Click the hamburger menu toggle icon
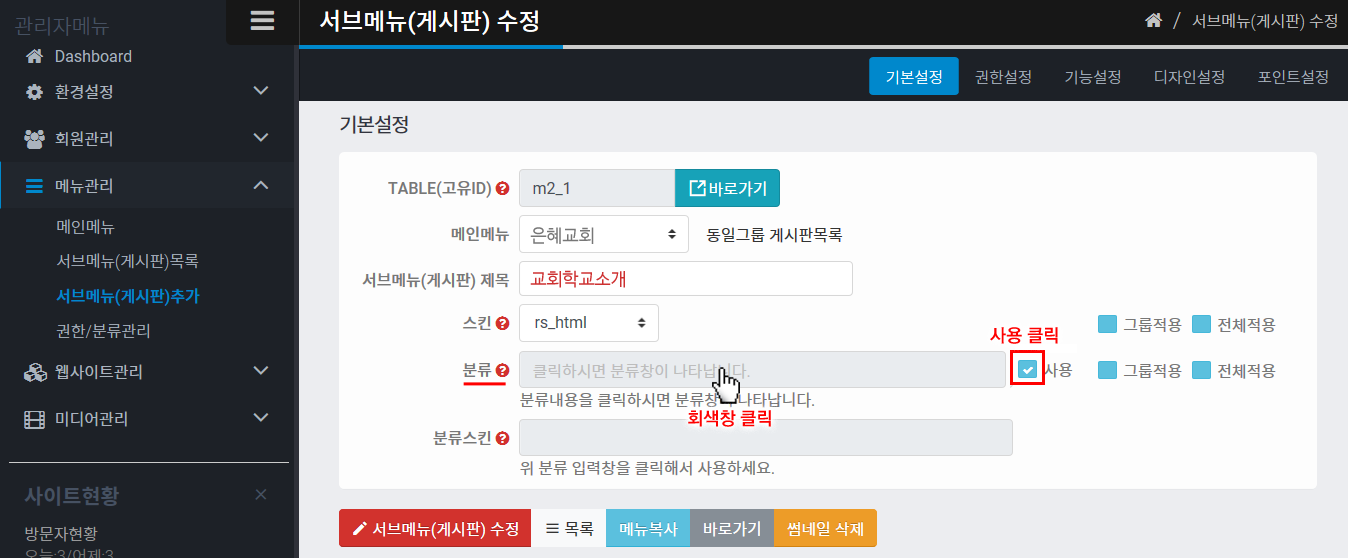Screen dimensions: 1348x558 [x=262, y=21]
